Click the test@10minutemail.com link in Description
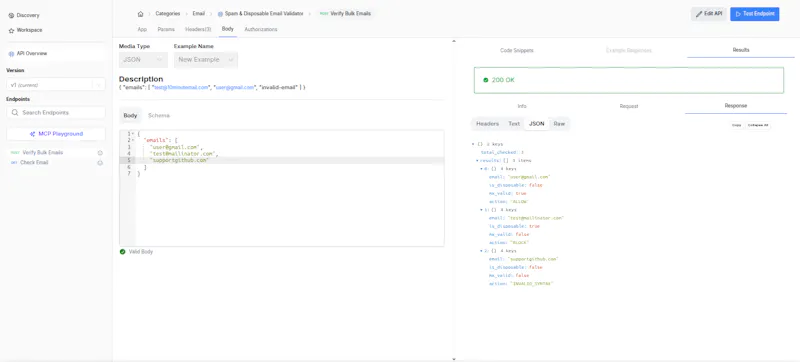Image resolution: width=800 pixels, height=362 pixels. click(x=182, y=88)
